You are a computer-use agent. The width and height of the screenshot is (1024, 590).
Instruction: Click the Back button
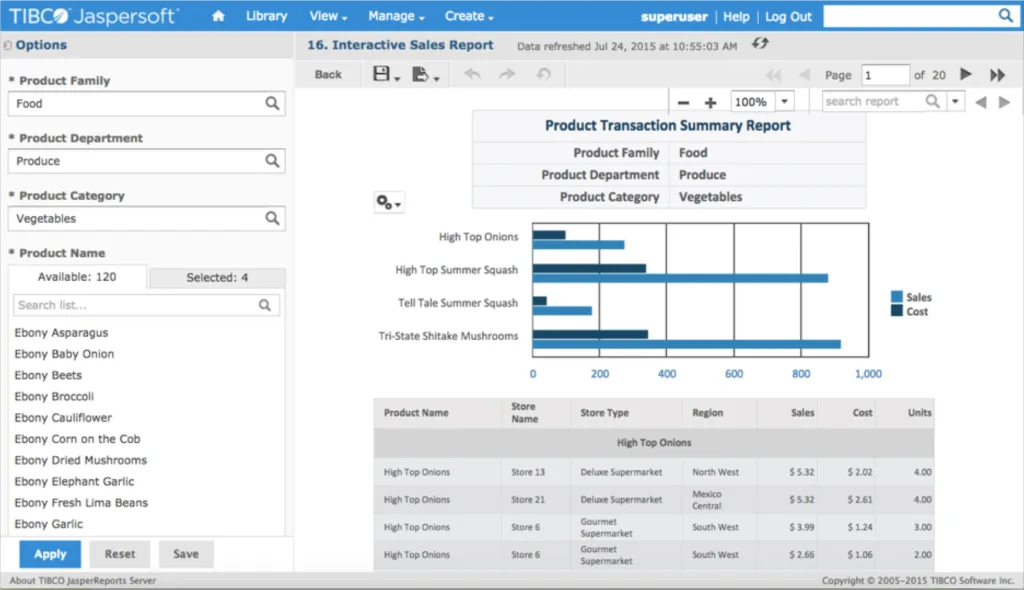point(328,74)
